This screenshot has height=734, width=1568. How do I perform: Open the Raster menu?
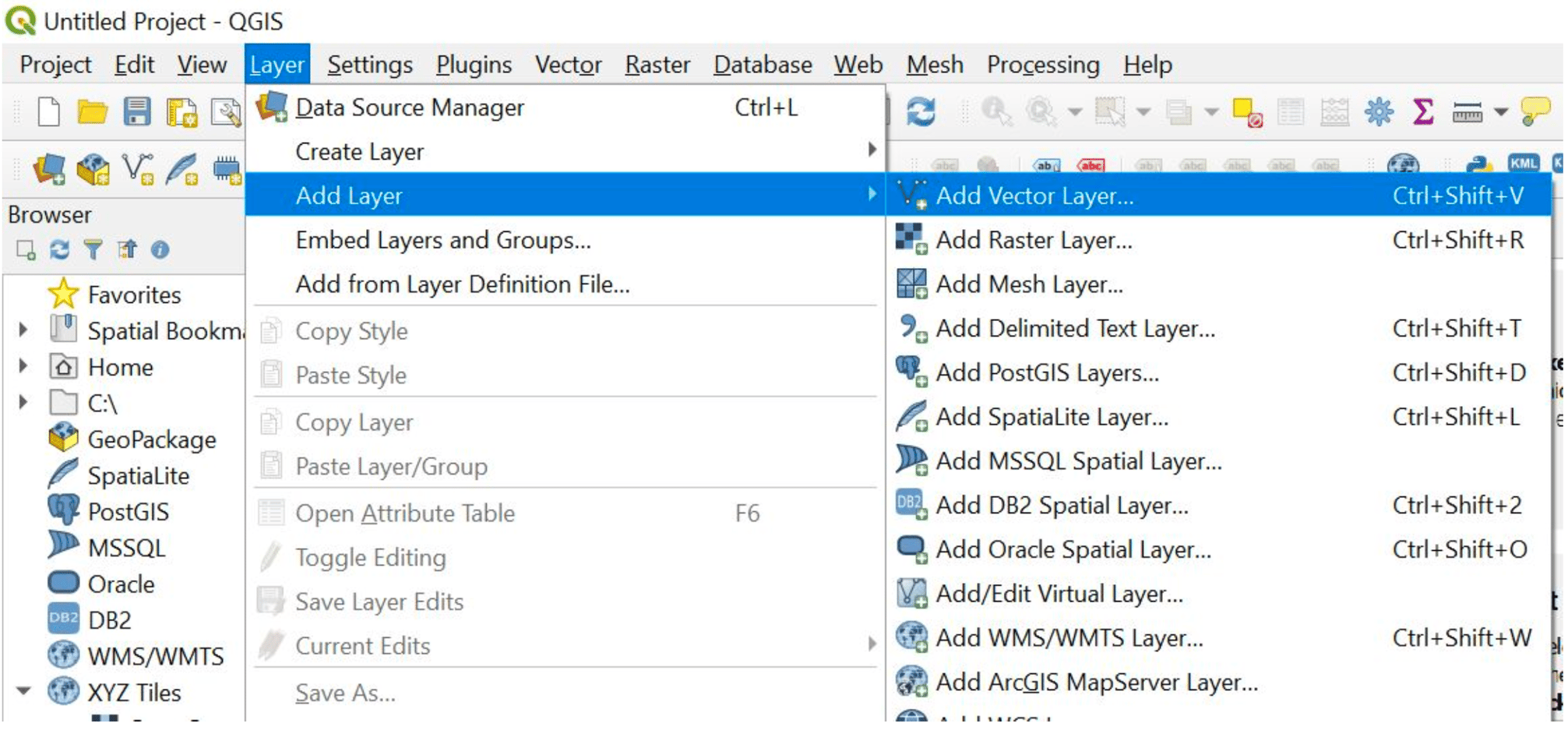point(657,65)
